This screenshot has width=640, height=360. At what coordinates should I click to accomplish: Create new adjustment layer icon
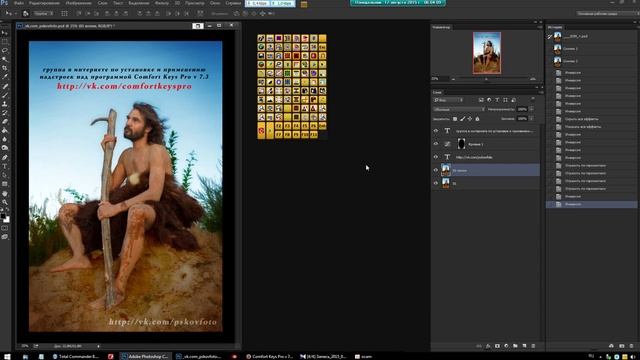(x=506, y=346)
